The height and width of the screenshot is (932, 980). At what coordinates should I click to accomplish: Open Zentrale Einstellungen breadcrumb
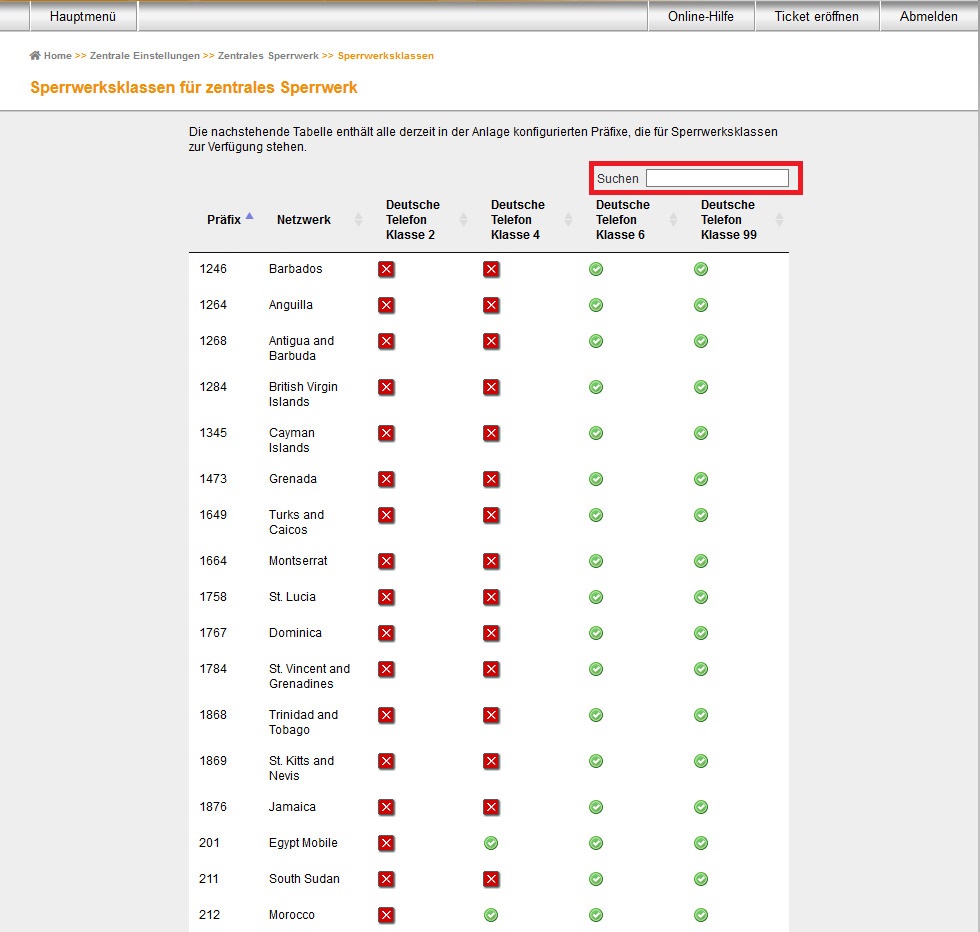point(144,56)
